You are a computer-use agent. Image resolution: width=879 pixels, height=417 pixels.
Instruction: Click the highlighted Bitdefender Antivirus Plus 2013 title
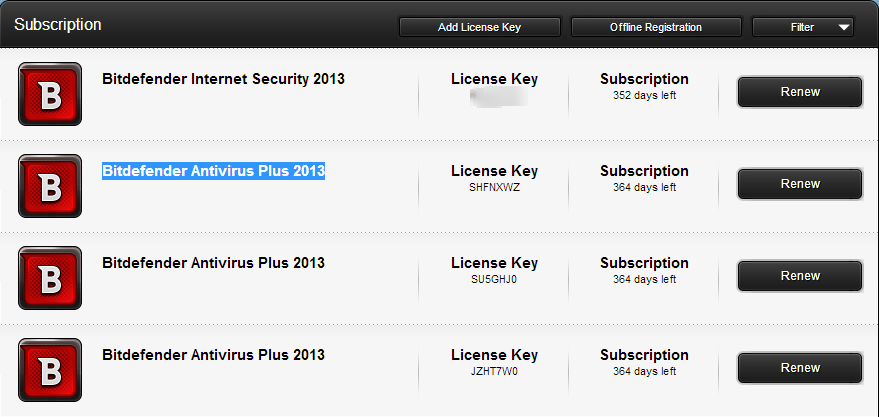coord(213,171)
